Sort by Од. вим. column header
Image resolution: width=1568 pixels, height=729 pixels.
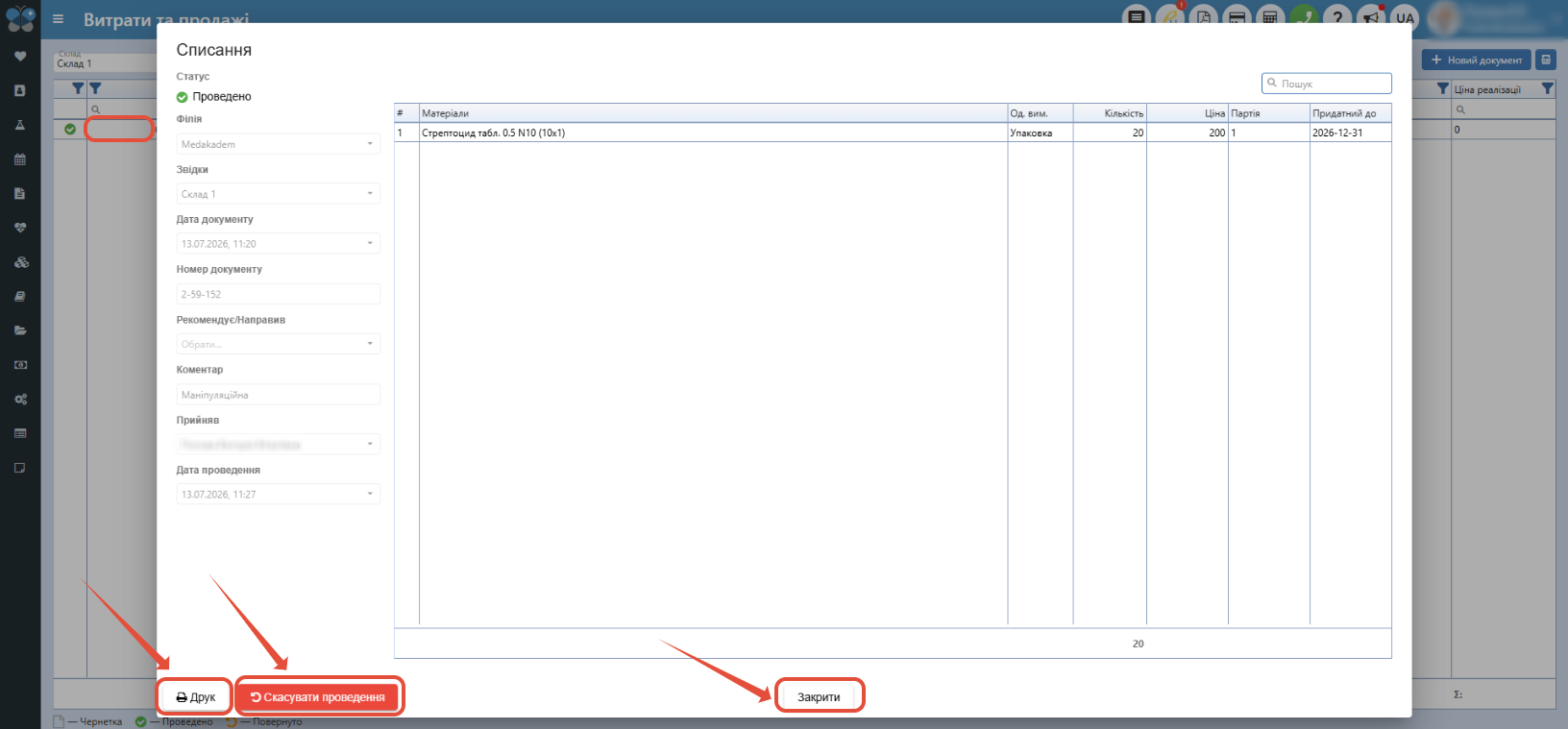[1040, 113]
